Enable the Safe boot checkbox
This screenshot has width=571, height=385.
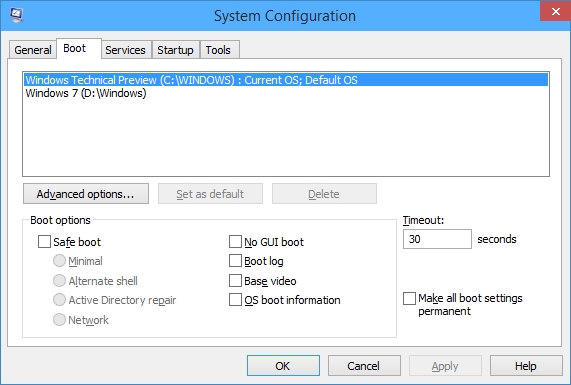coord(44,242)
